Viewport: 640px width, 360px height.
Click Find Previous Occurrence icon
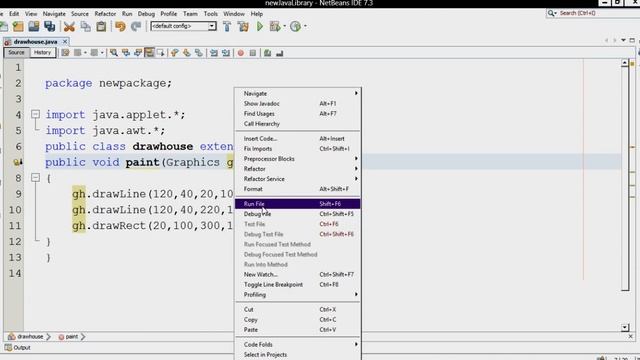coord(126,53)
